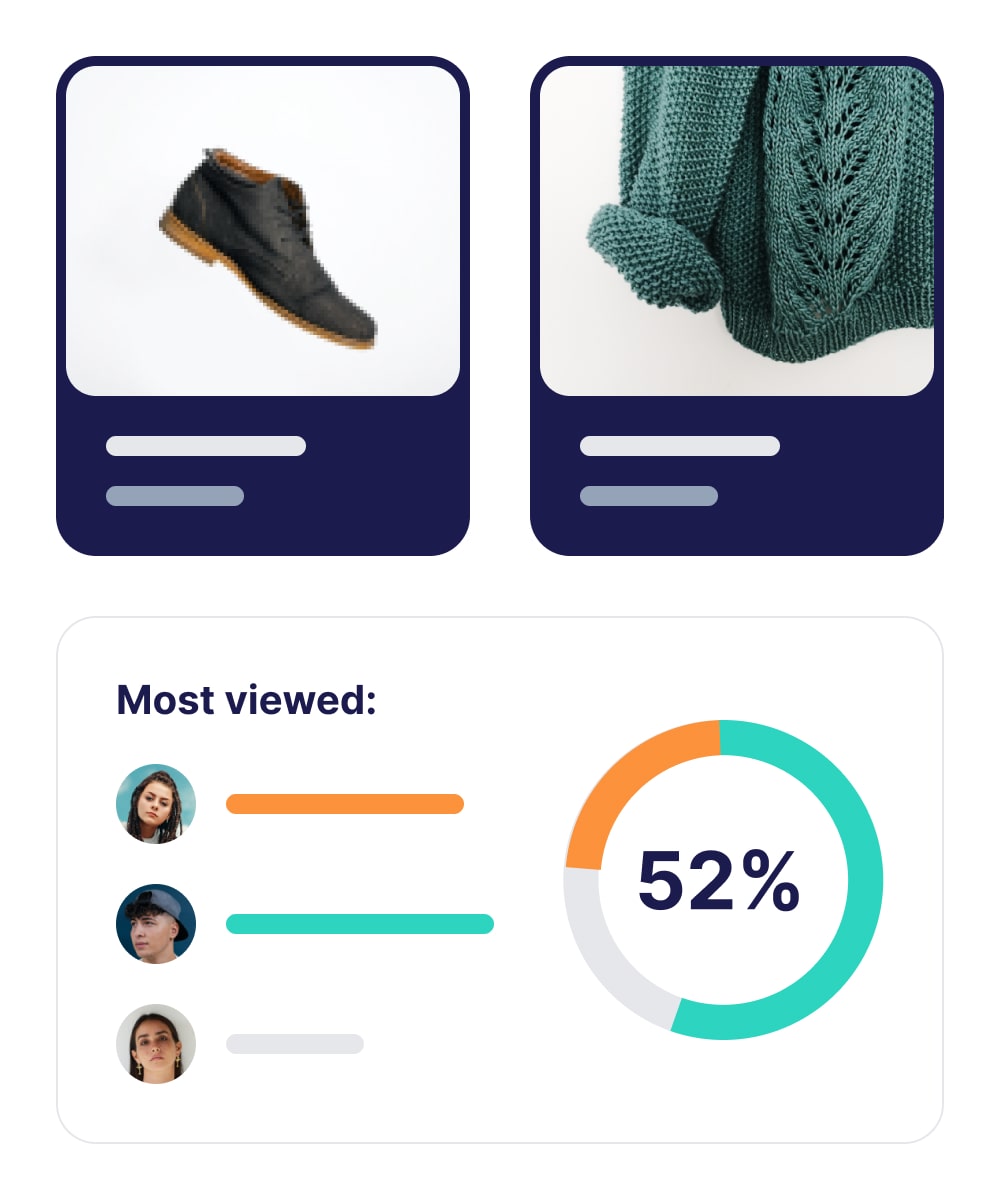The width and height of the screenshot is (1000, 1200).
Task: Select the avatar of person wearing cap
Action: pyautogui.click(x=156, y=924)
